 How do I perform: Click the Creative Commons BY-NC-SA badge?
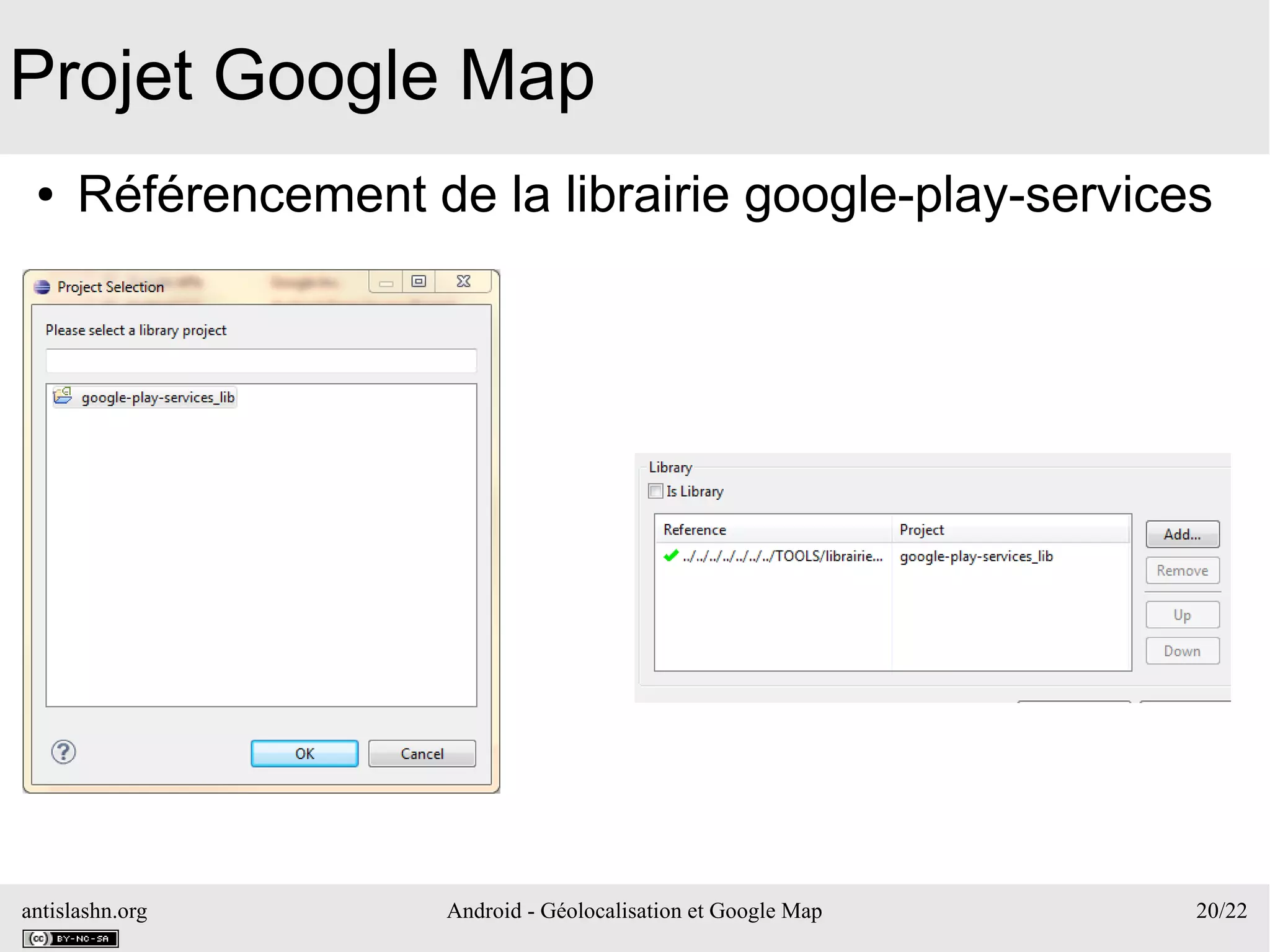point(71,938)
